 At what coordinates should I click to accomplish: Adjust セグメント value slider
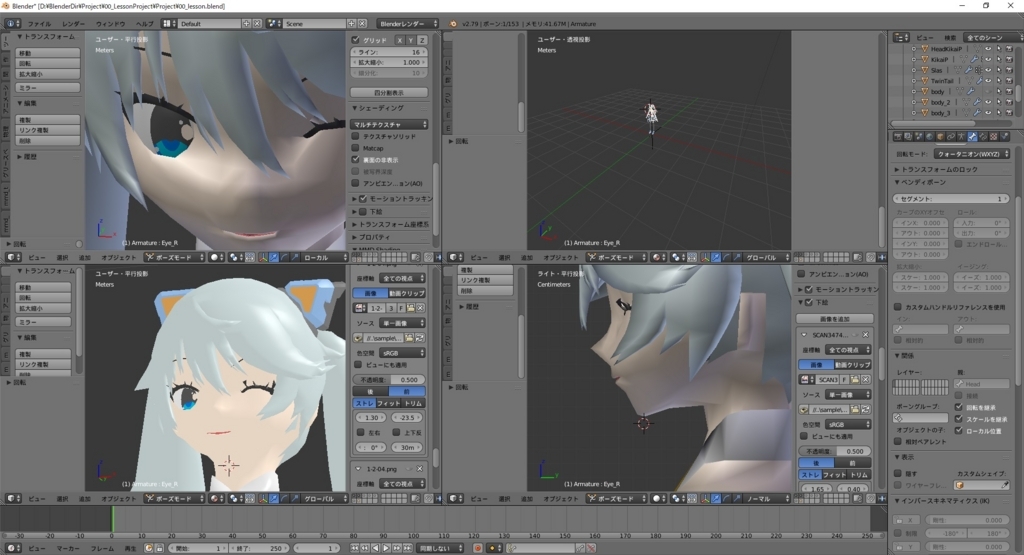point(951,198)
